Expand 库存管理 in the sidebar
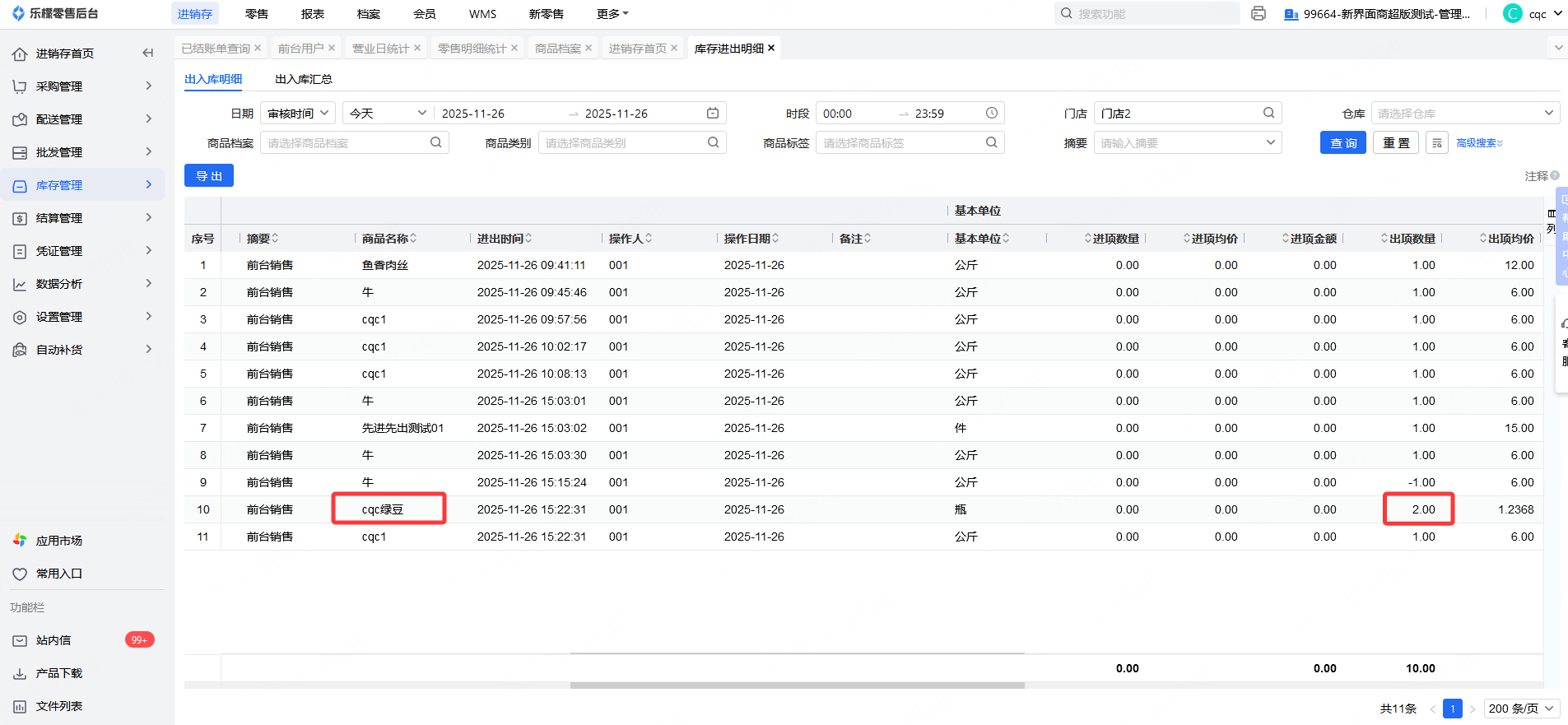 (82, 185)
